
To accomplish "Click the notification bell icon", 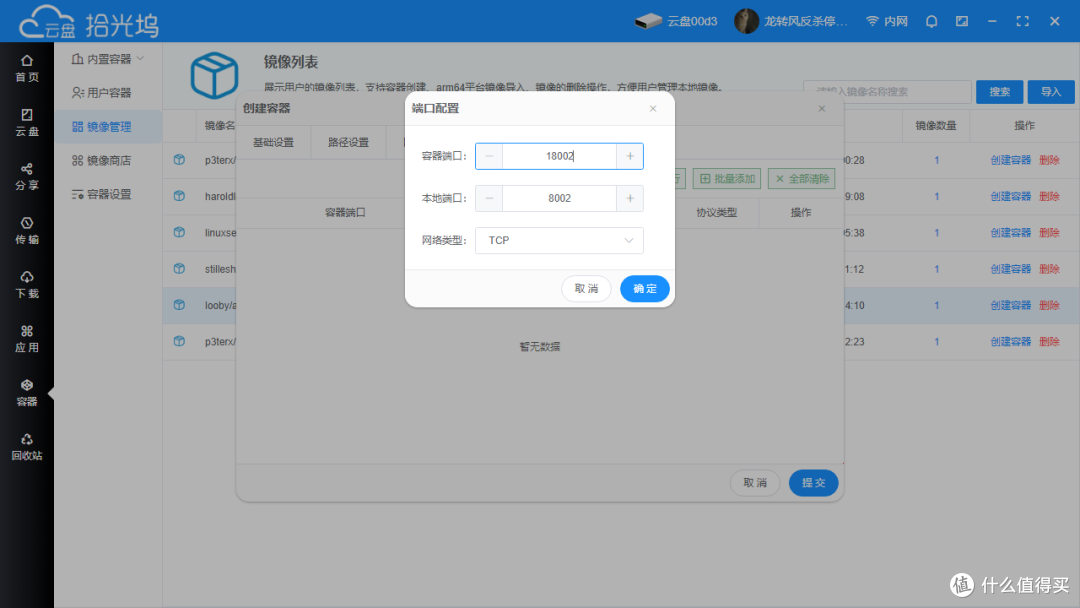I will [x=931, y=21].
